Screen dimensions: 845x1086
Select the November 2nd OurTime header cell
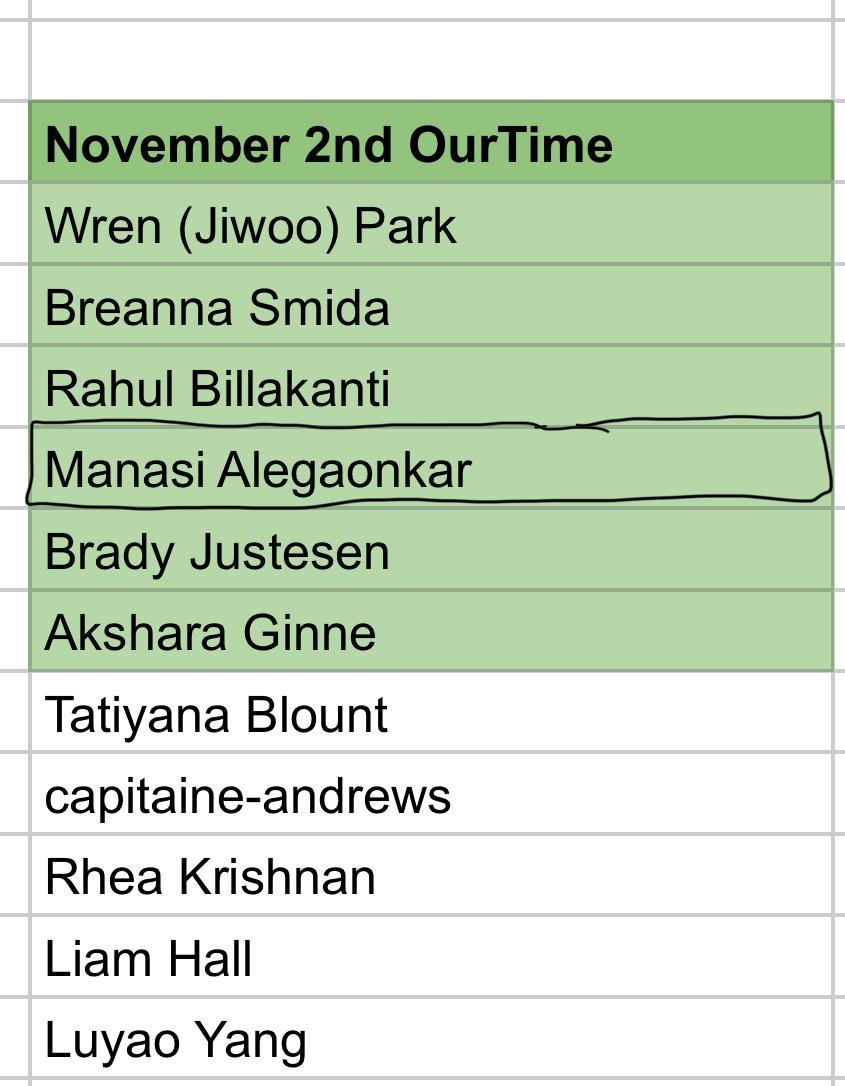pos(430,142)
